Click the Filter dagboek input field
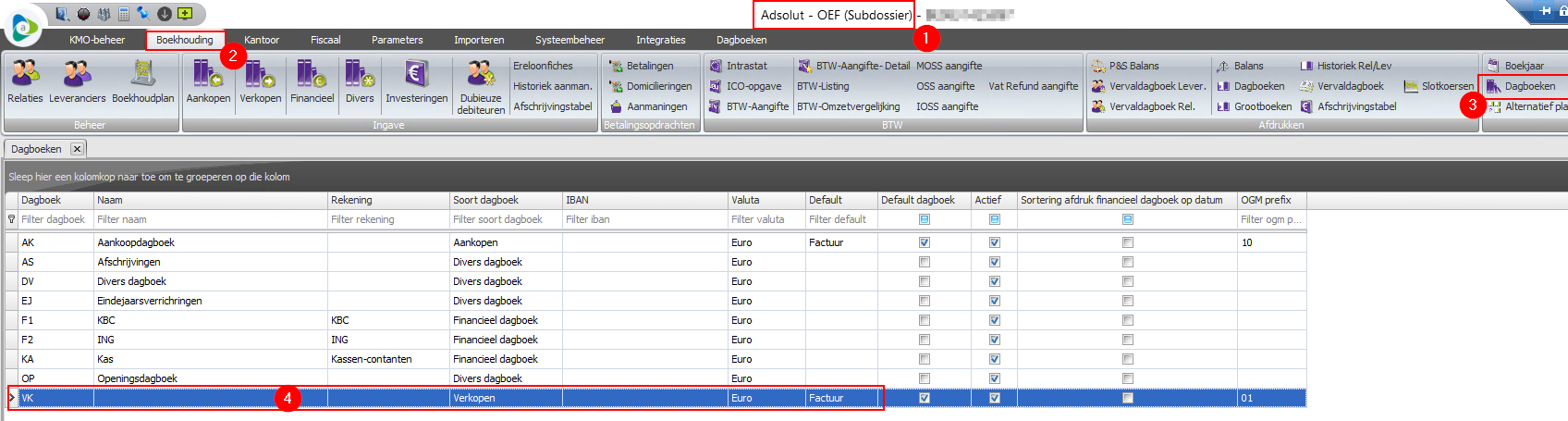The image size is (1568, 421). click(x=55, y=219)
